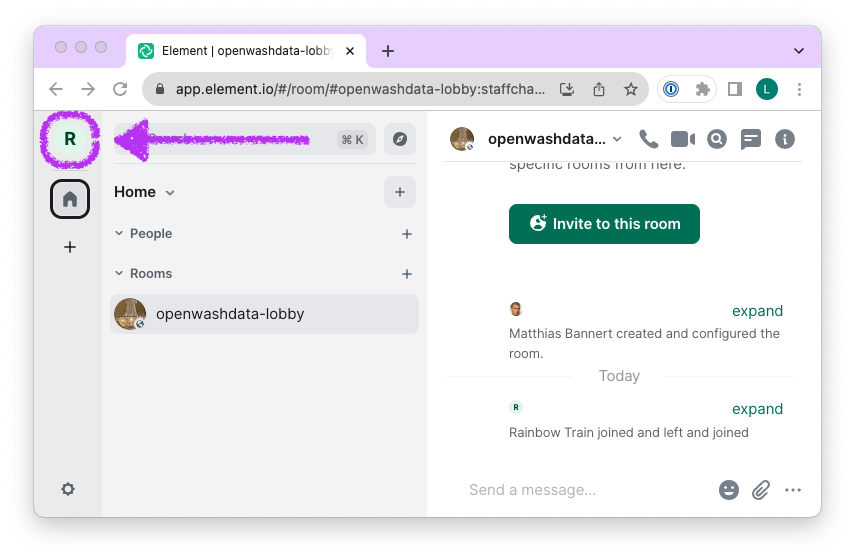Open quick settings gear

point(68,489)
